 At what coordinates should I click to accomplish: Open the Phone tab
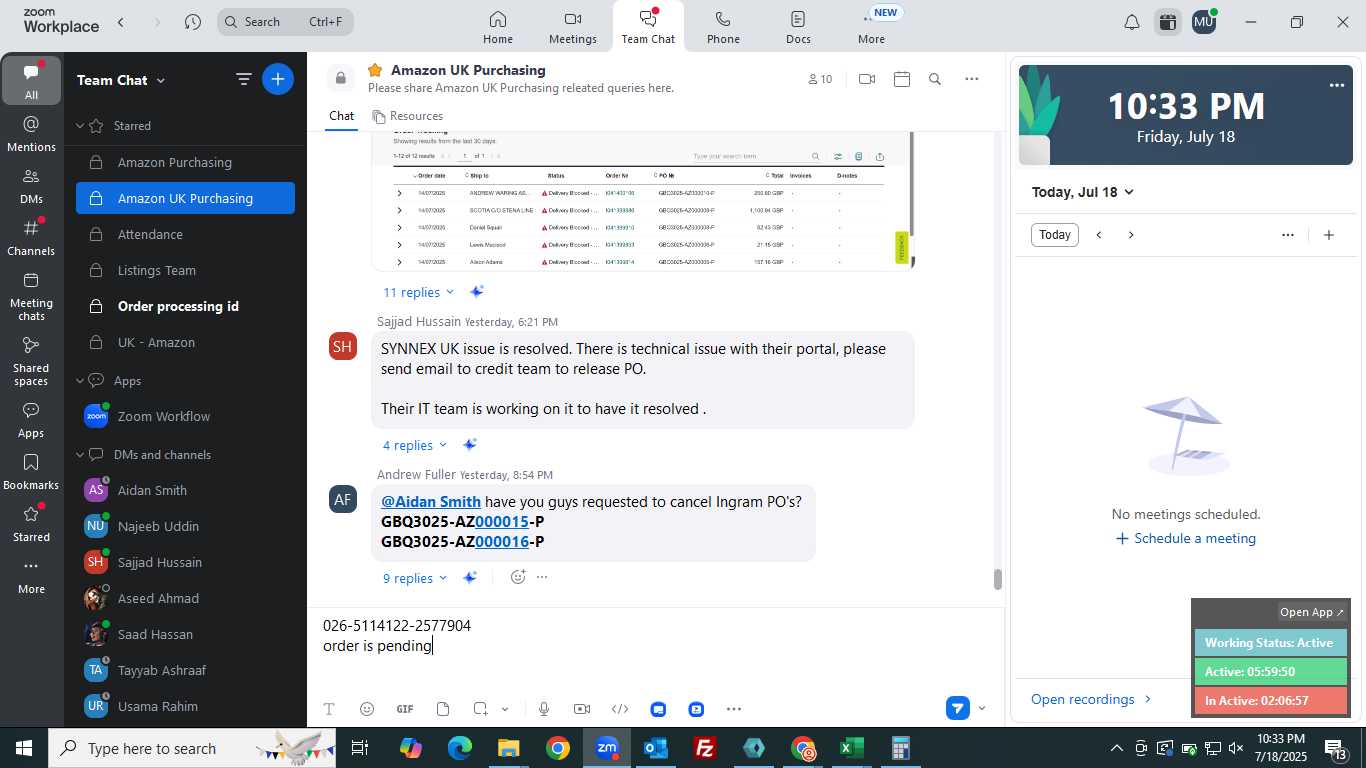pyautogui.click(x=723, y=27)
